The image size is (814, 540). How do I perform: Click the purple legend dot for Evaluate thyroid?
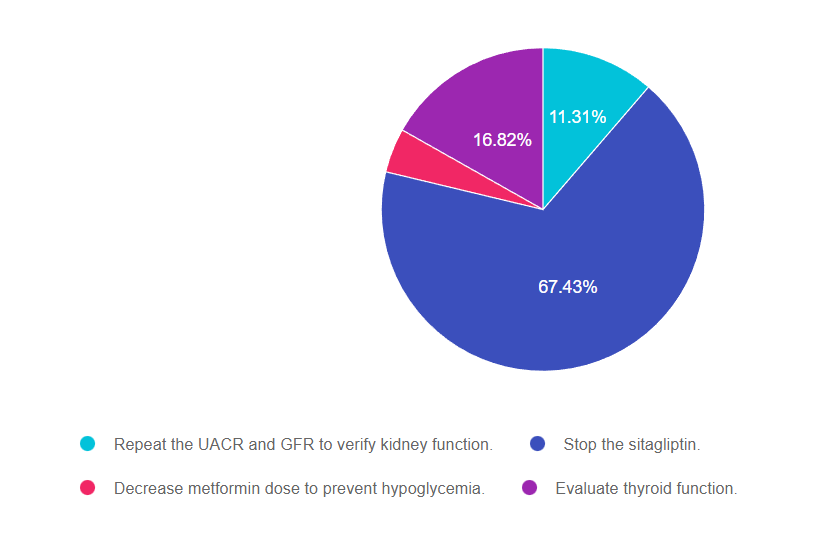pyautogui.click(x=530, y=488)
